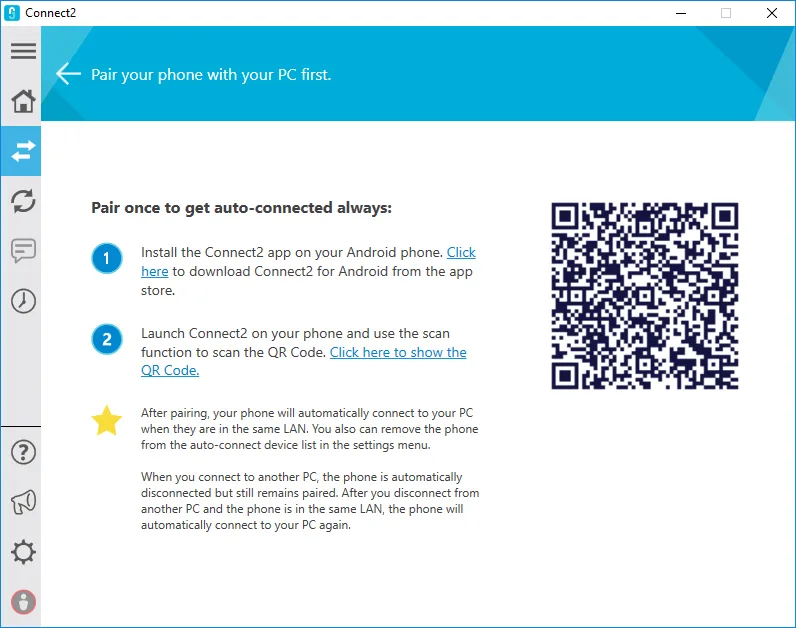
Task: Click the yellow star tip icon
Action: 107,421
